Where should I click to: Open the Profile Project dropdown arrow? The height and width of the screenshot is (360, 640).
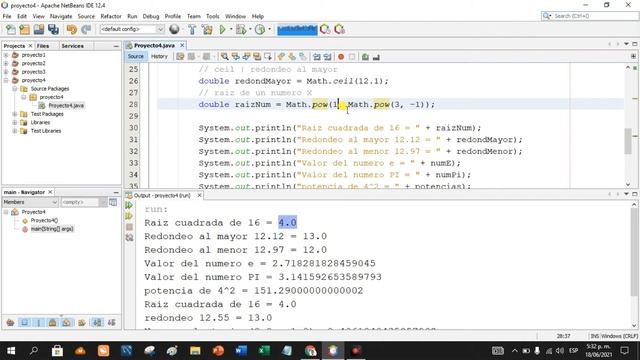269,29
